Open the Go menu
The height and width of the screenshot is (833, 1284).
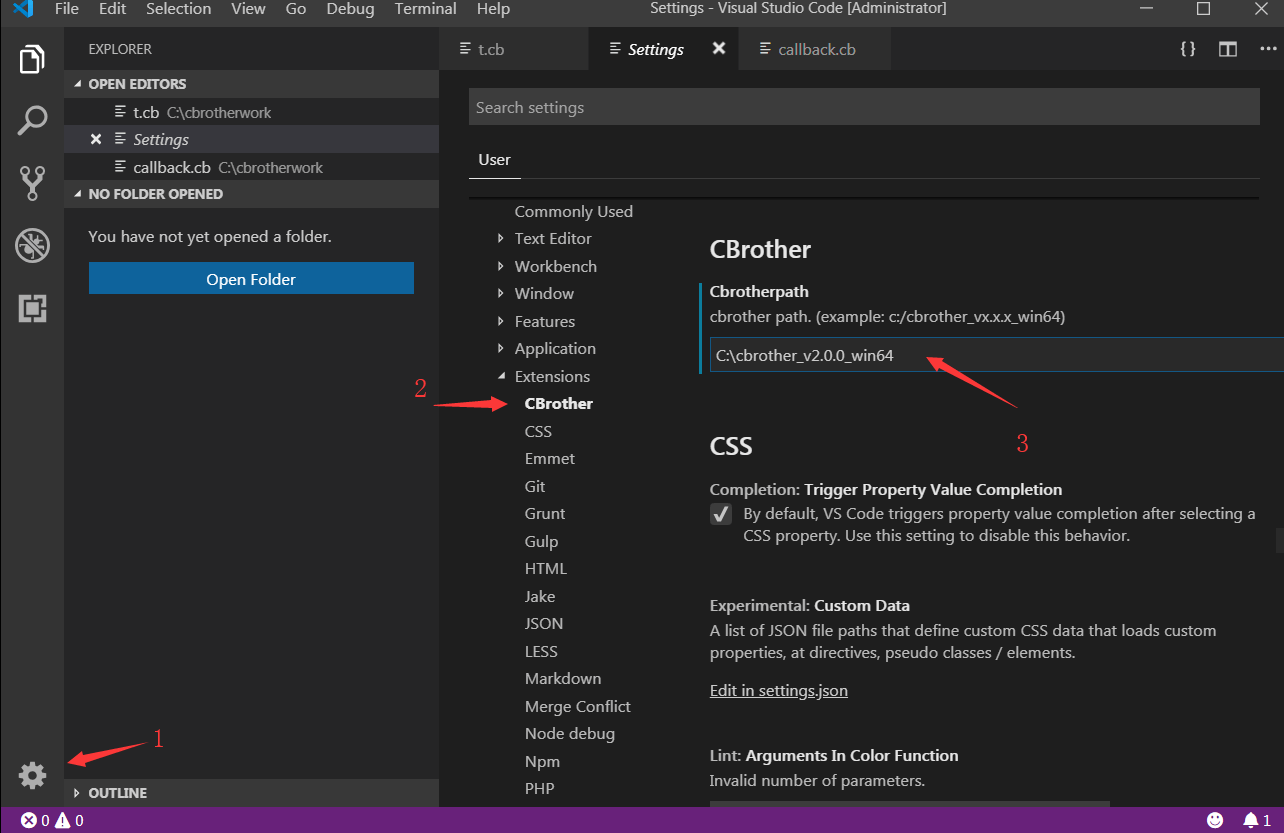tap(296, 9)
